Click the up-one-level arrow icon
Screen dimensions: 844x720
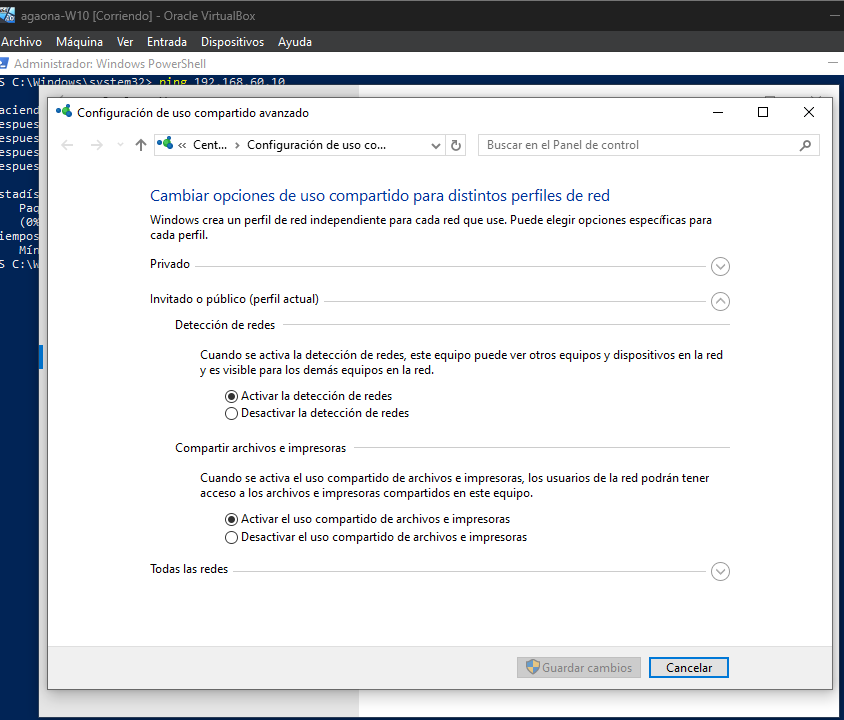point(141,145)
